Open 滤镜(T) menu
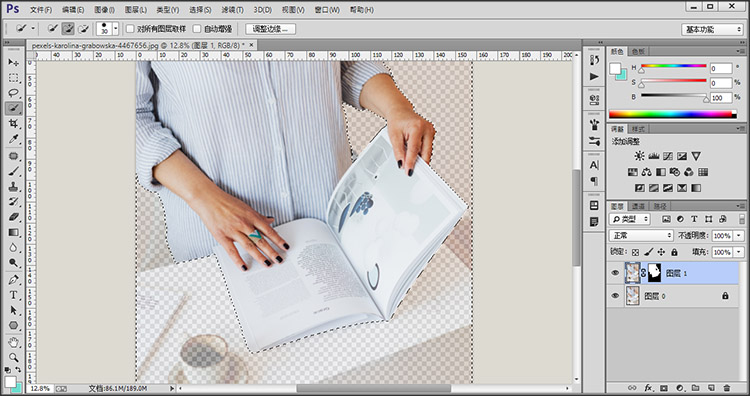Image resolution: width=750 pixels, height=396 pixels. [232, 10]
